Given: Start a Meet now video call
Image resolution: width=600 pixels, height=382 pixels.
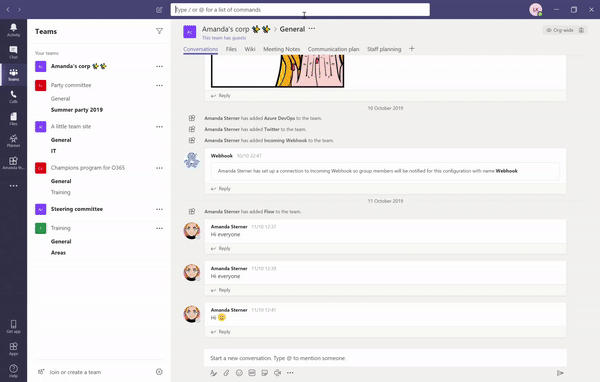Looking at the screenshot, I should pos(277,373).
